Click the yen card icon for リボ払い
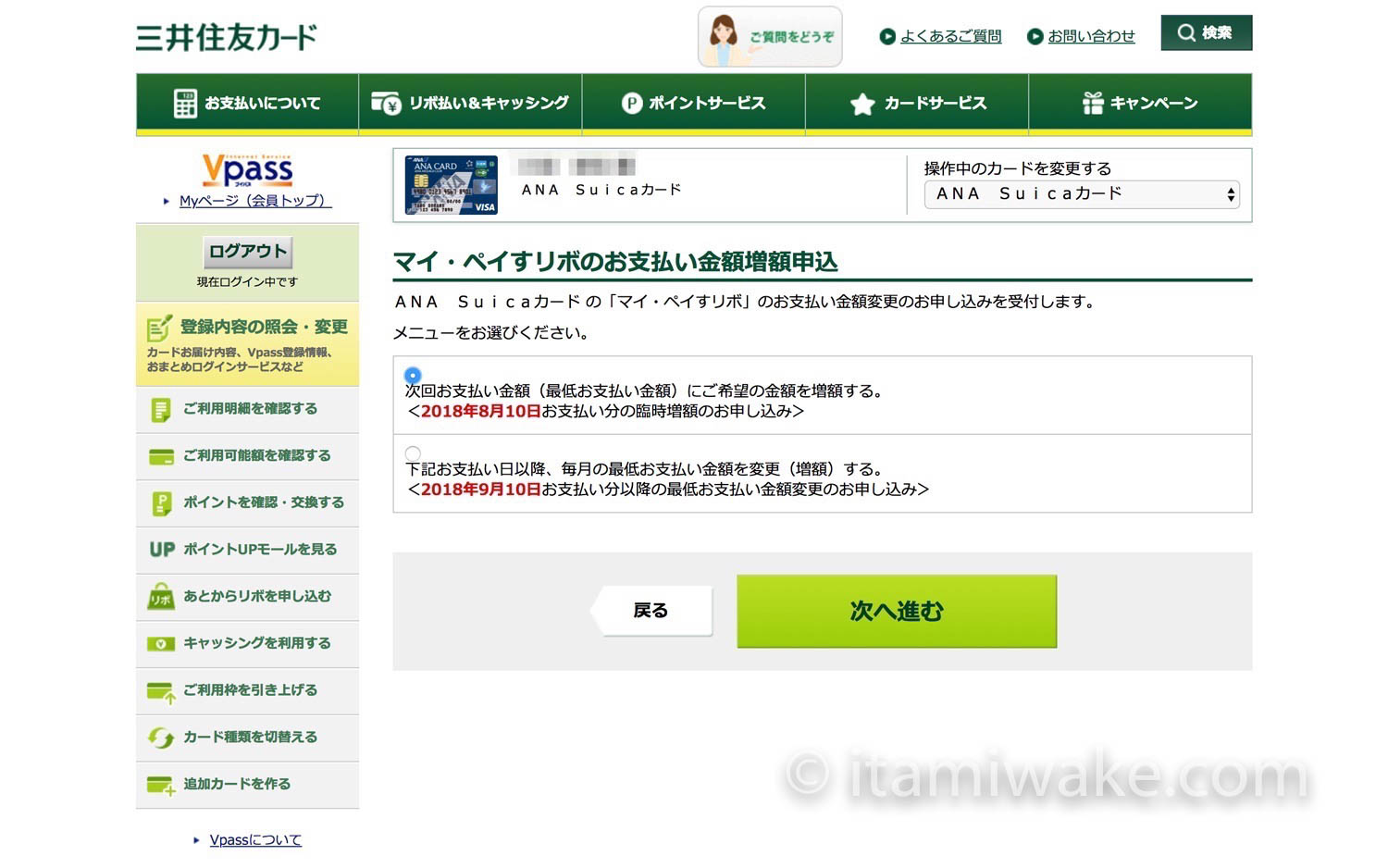 pos(386,103)
